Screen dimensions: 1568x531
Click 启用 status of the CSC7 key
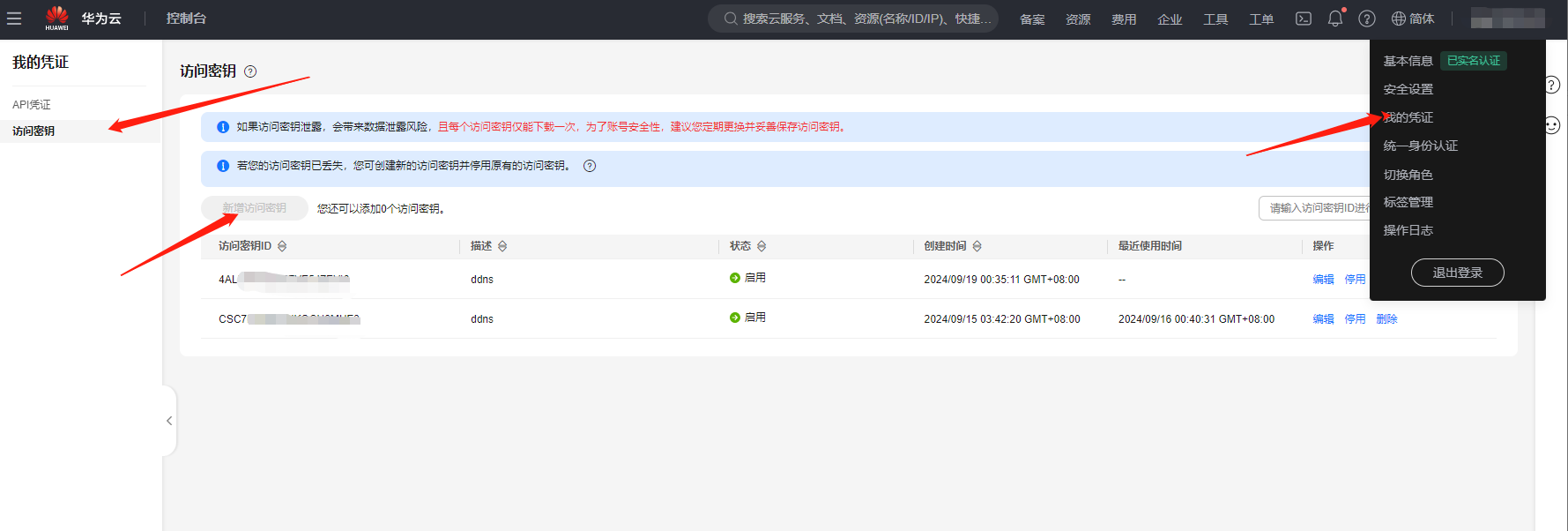(x=747, y=318)
